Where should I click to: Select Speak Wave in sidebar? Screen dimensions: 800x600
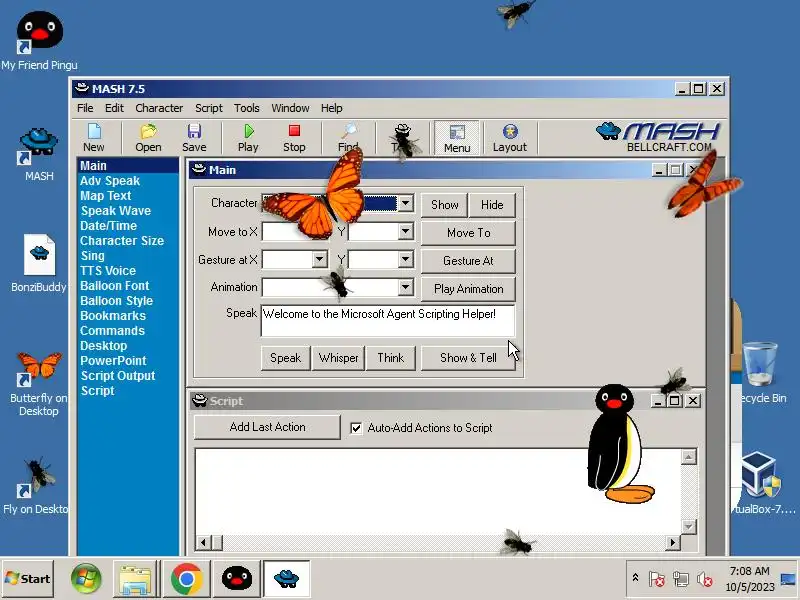[115, 211]
